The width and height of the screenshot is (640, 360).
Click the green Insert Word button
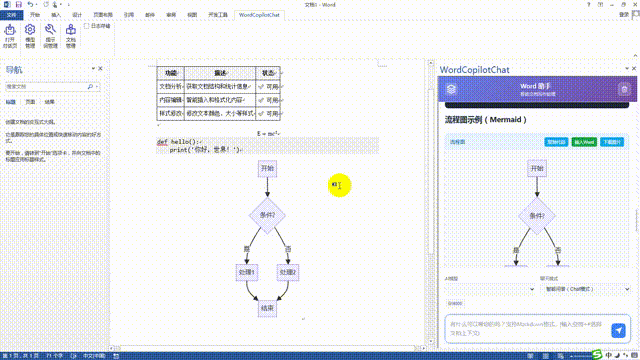[x=584, y=142]
